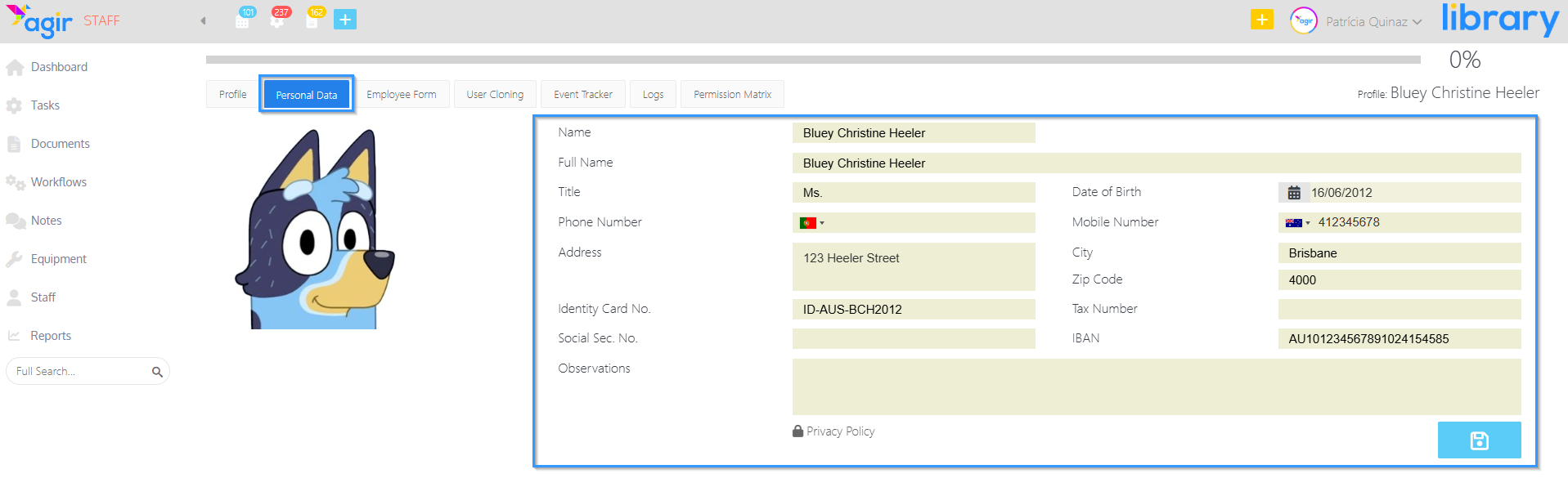The width and height of the screenshot is (1568, 487).
Task: Open Workflows from the sidebar
Action: click(59, 182)
